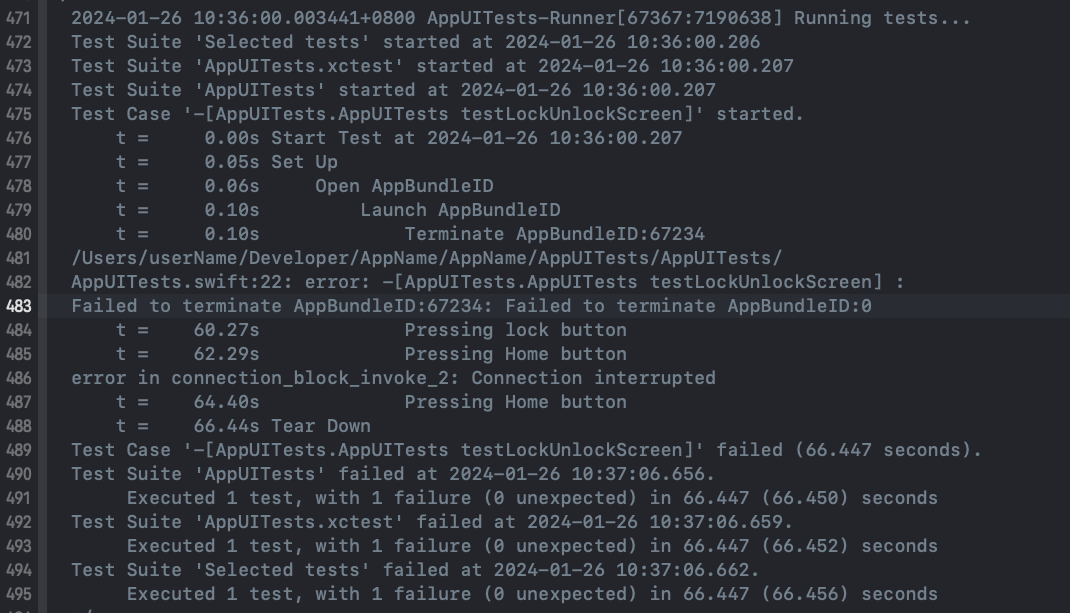
Task: Click the 'Launch AppBundleID' log entry
Action: tap(460, 210)
